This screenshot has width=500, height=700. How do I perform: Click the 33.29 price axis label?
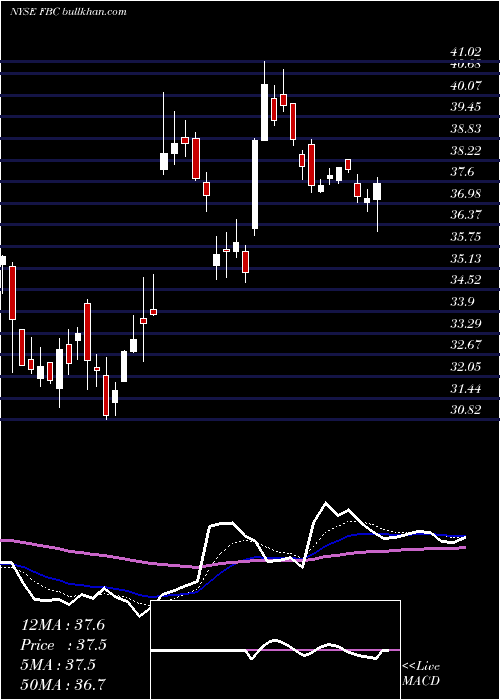click(x=466, y=323)
